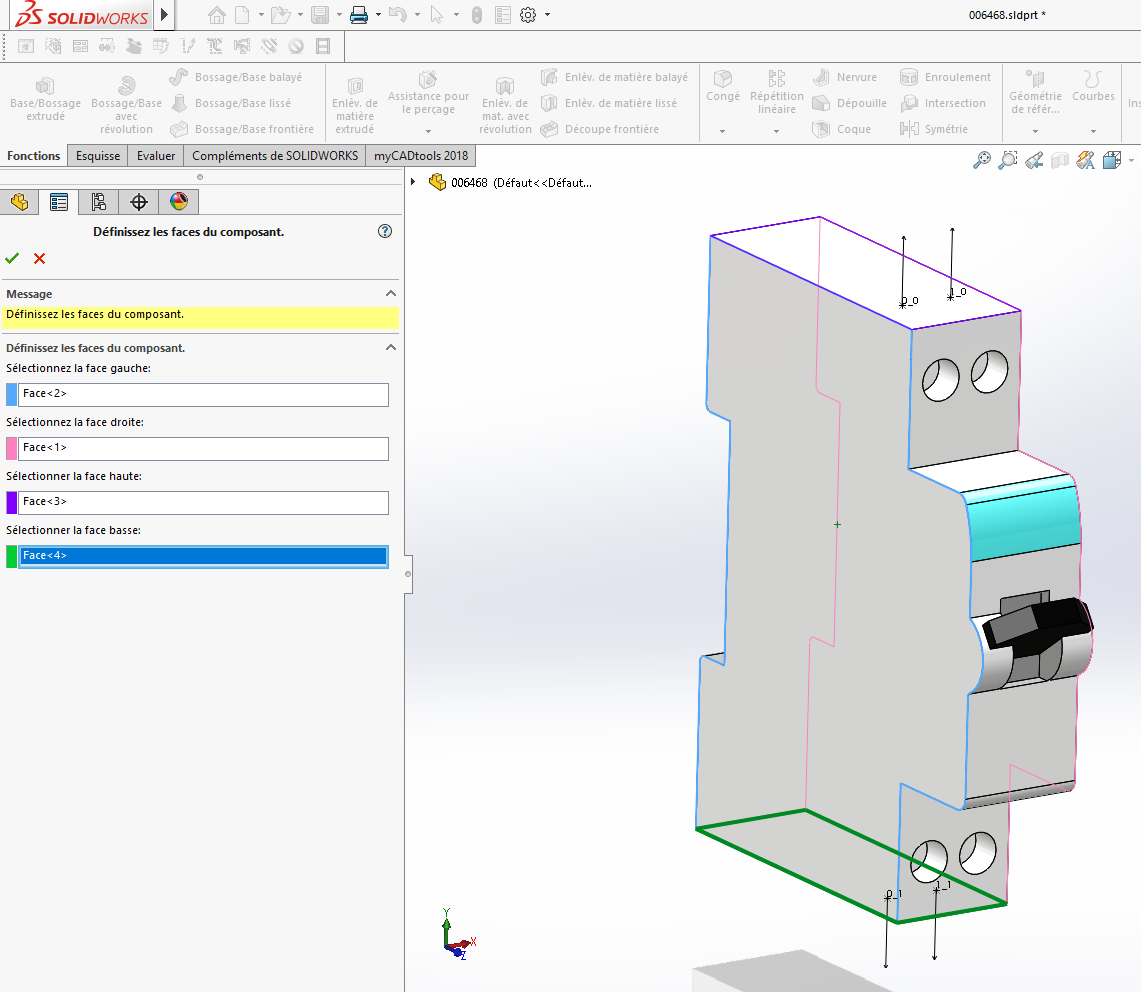Open the myCADtools 2018 tab

421,156
